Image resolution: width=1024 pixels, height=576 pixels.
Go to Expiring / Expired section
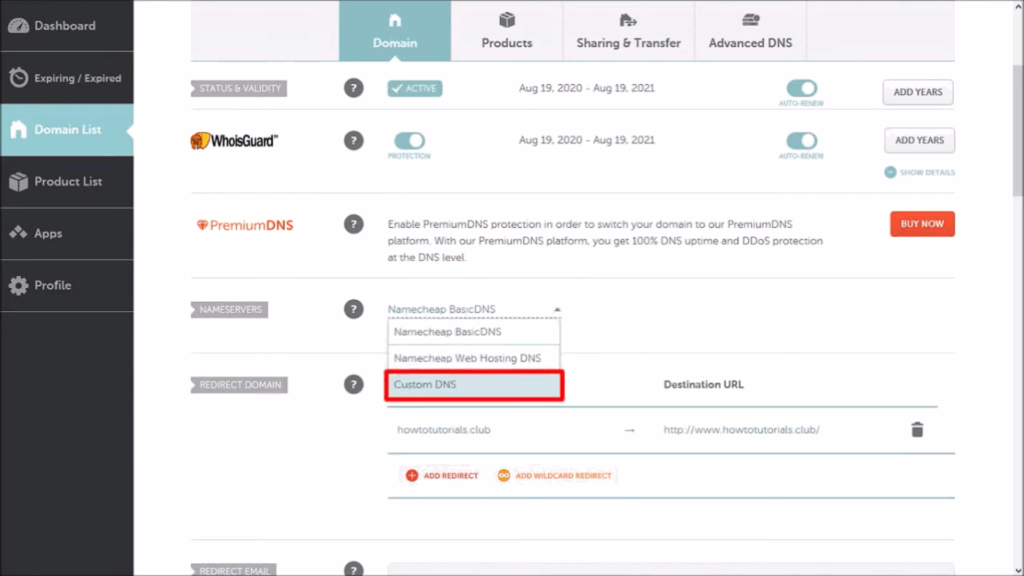(x=67, y=78)
